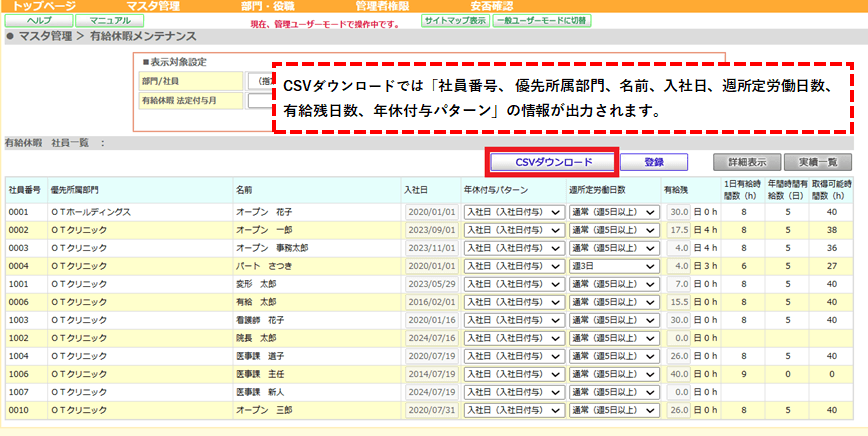The height and width of the screenshot is (436, 868).
Task: Click 有給残 days field for 医事課 主任
Action: pyautogui.click(x=679, y=375)
